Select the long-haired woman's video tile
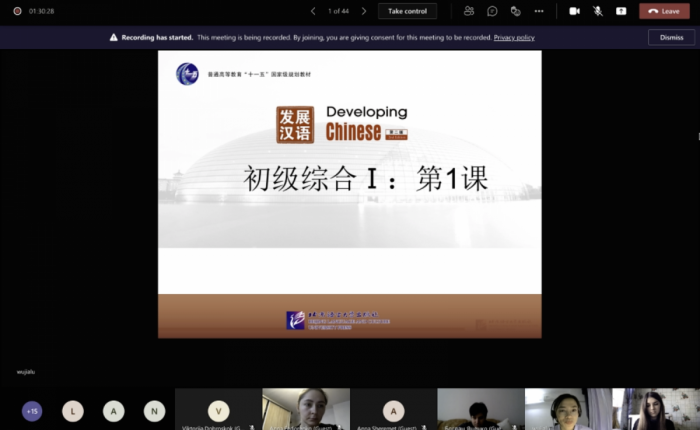Image resolution: width=700 pixels, height=430 pixels. tap(656, 409)
